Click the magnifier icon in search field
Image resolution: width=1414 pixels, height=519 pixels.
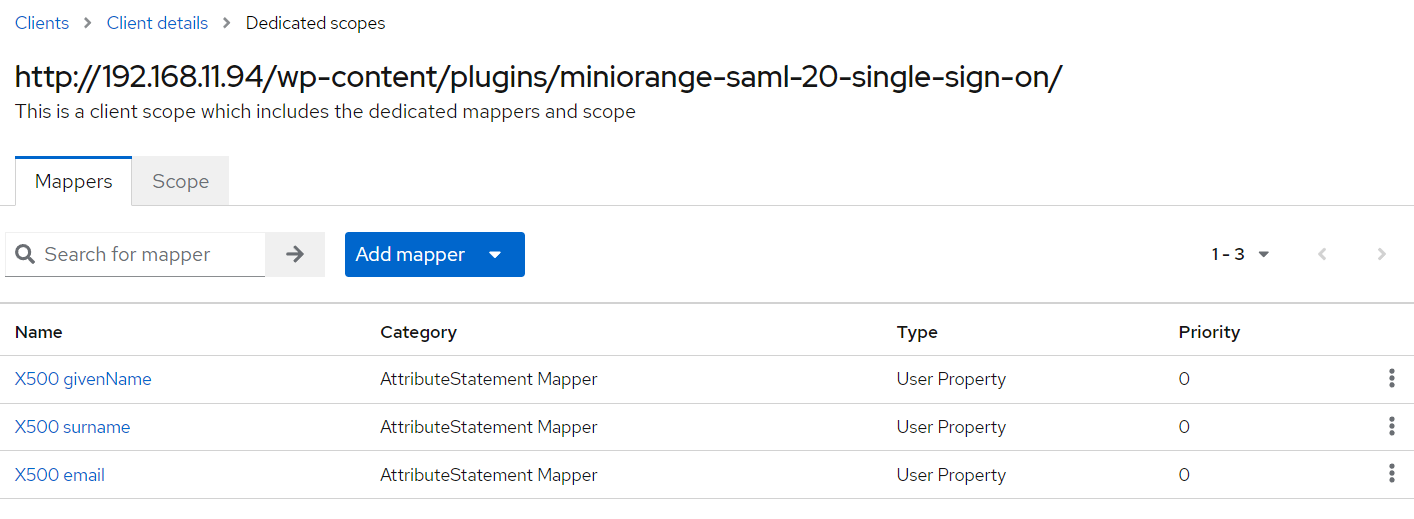[25, 254]
